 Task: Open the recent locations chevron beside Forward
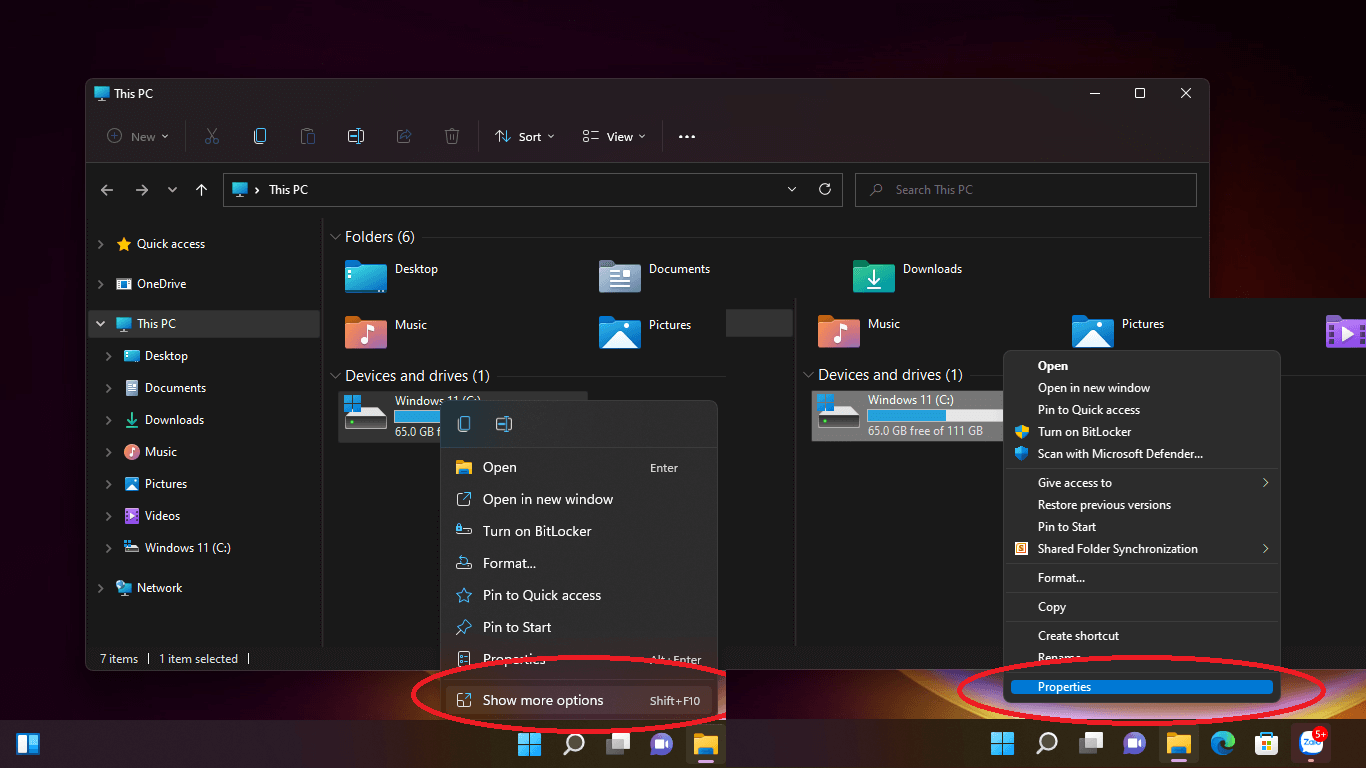172,189
